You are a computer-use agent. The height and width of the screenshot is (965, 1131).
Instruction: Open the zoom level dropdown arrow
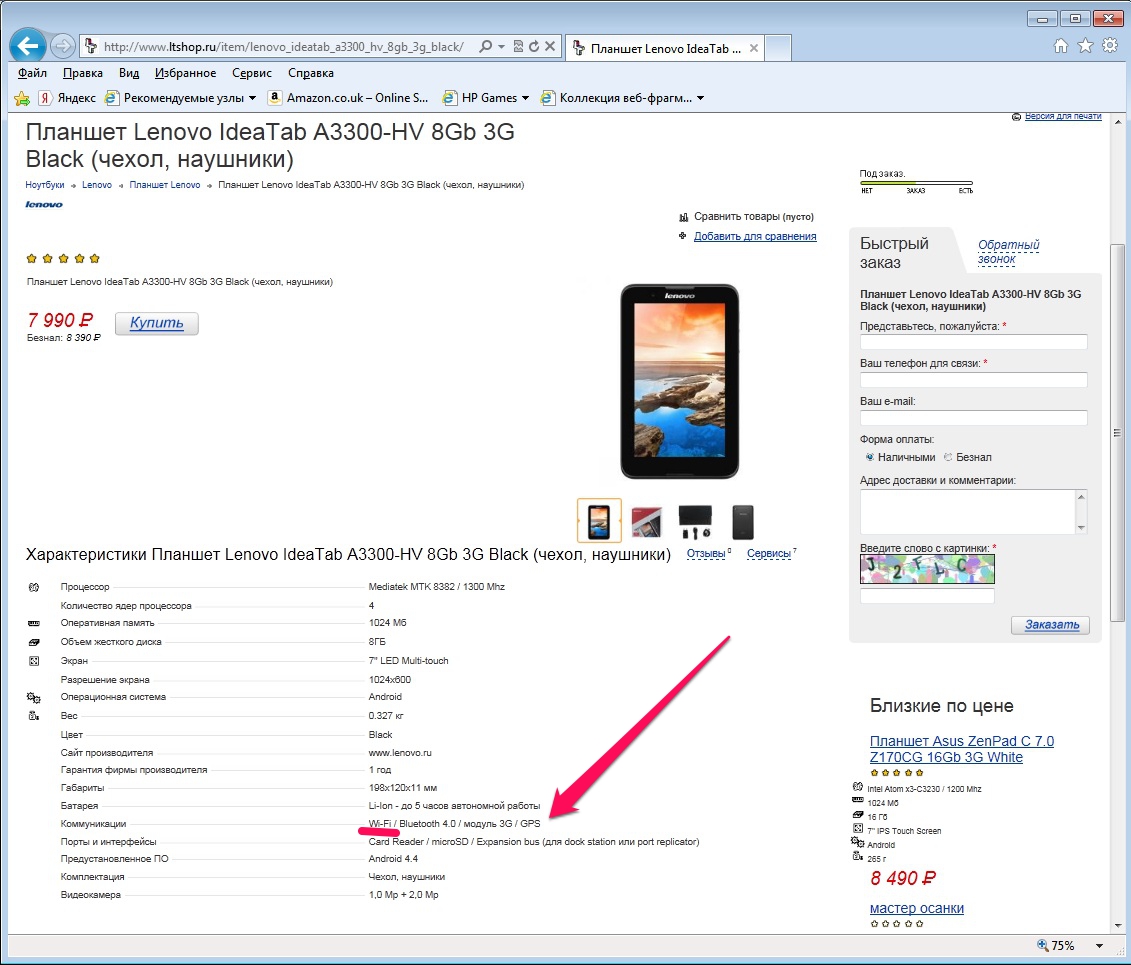click(x=1099, y=946)
